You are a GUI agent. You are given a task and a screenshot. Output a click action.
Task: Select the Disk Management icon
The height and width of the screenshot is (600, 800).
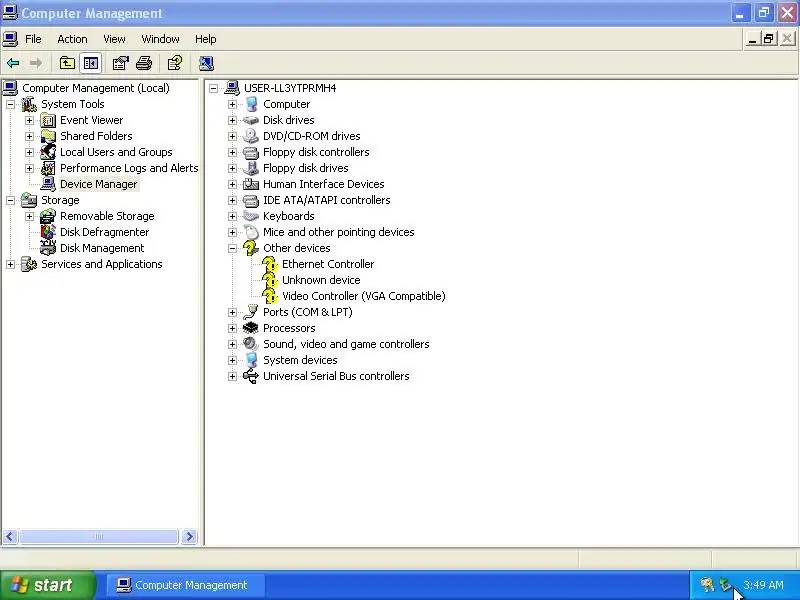click(48, 248)
